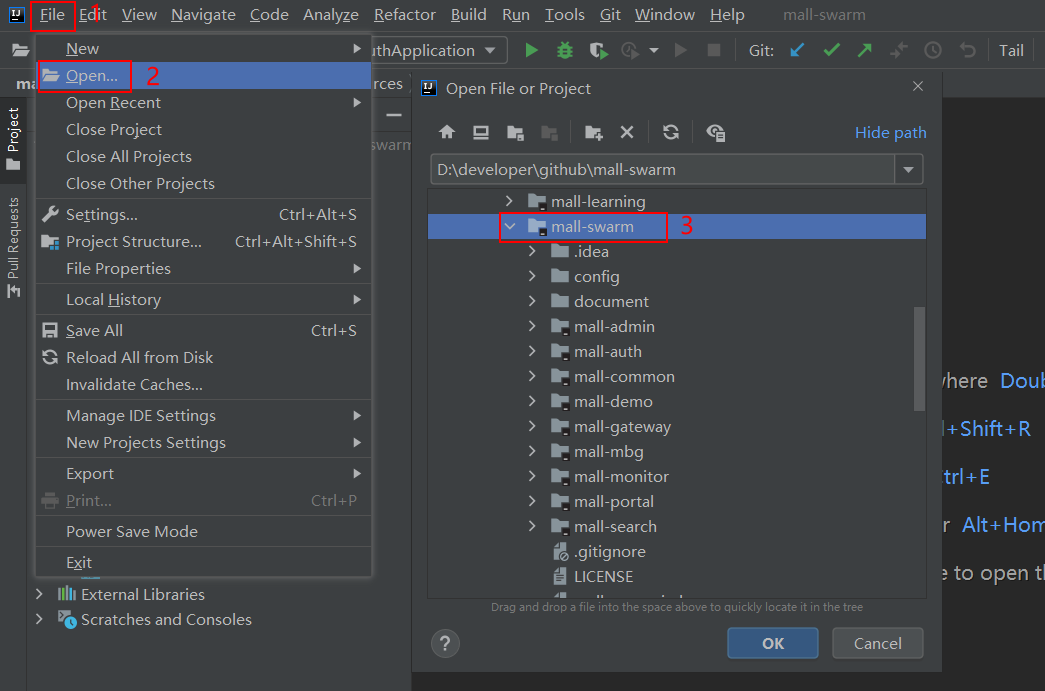Viewport: 1045px width, 691px height.
Task: Open the Refactor menu
Action: tap(405, 15)
